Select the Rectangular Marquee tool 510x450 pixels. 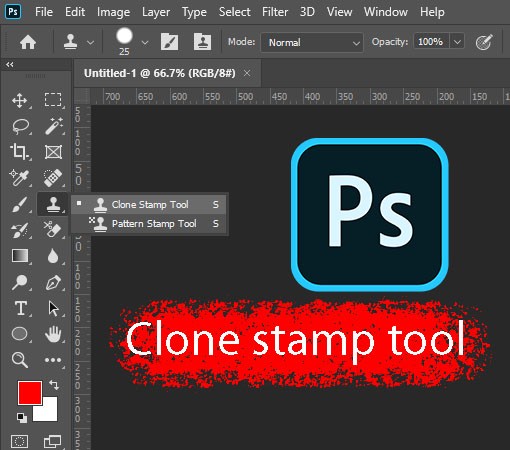pyautogui.click(x=53, y=99)
